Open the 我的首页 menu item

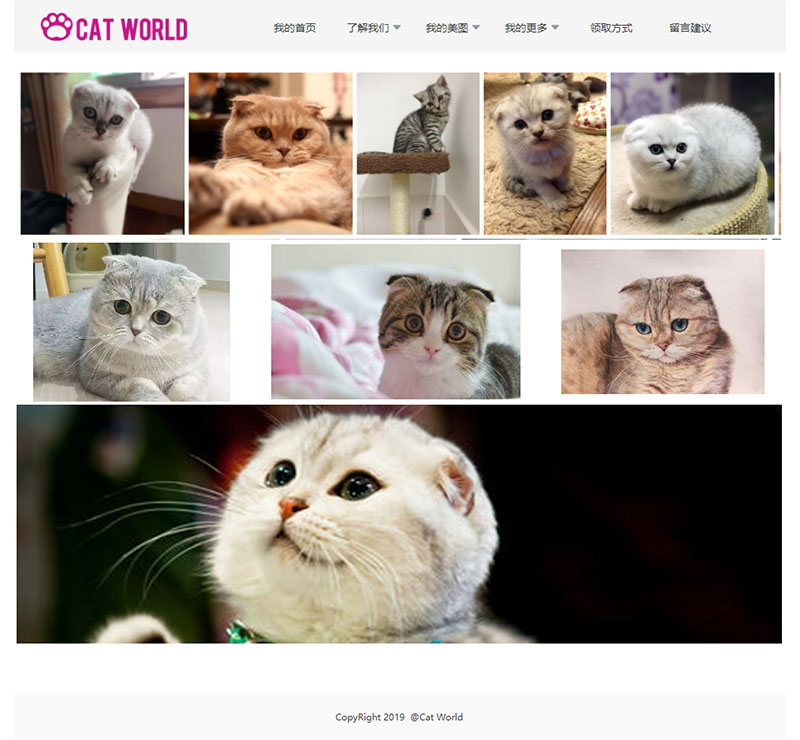294,28
